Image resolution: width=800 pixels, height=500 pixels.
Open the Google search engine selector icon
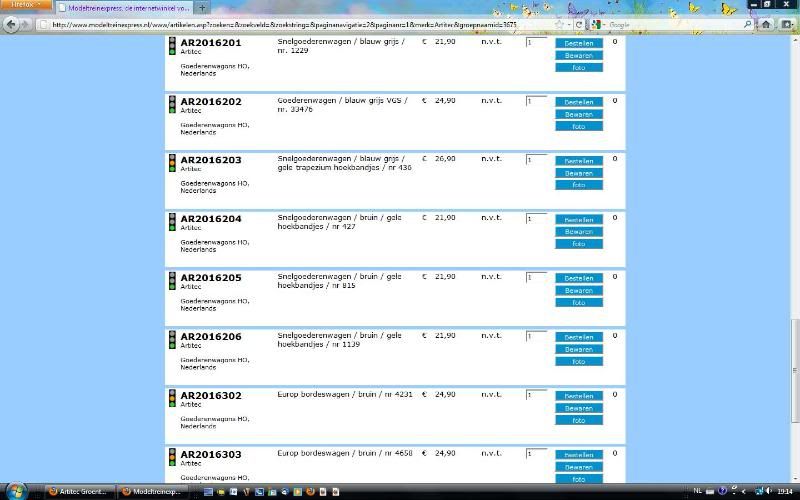point(595,24)
